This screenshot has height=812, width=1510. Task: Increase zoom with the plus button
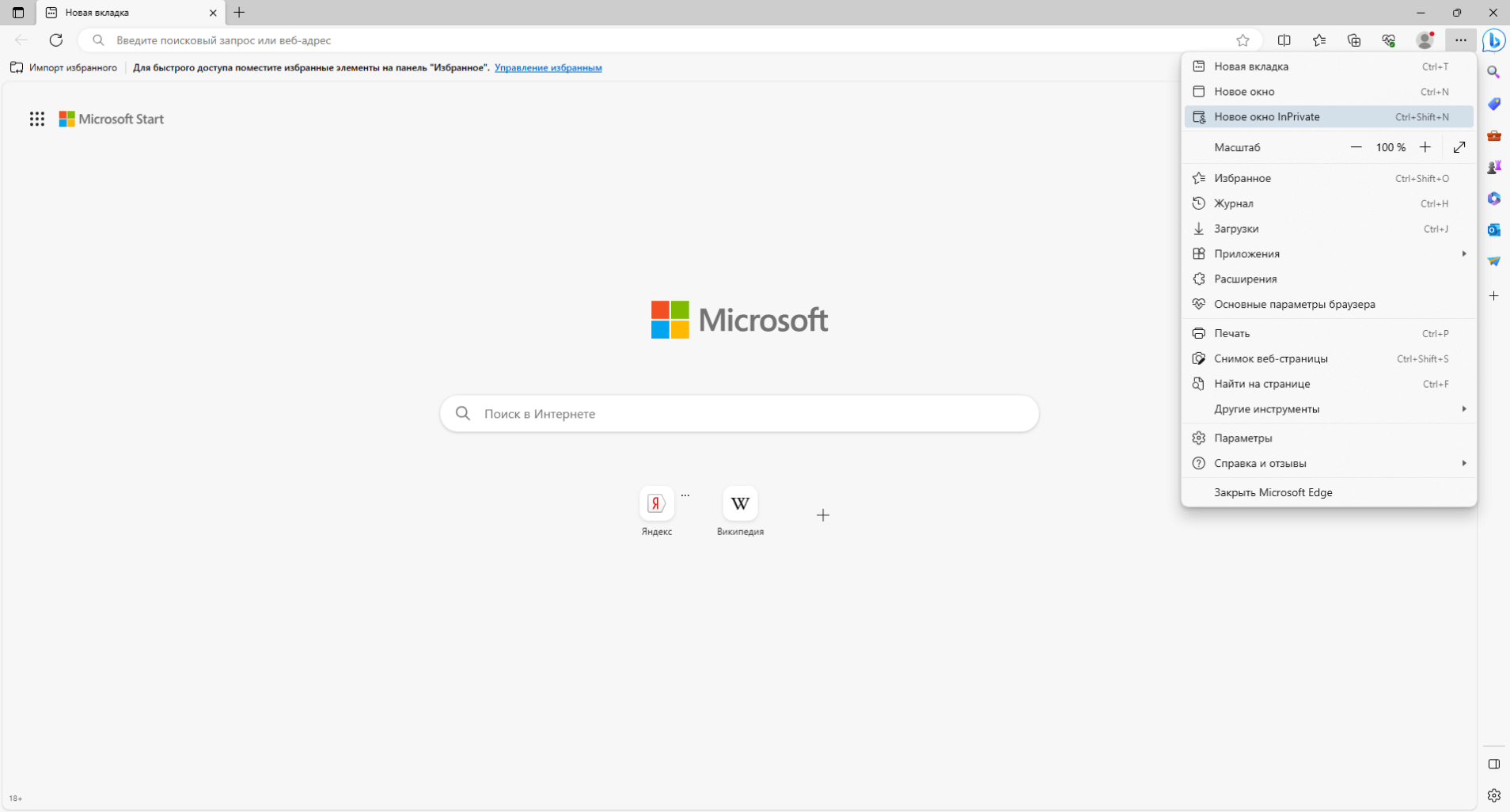1425,147
